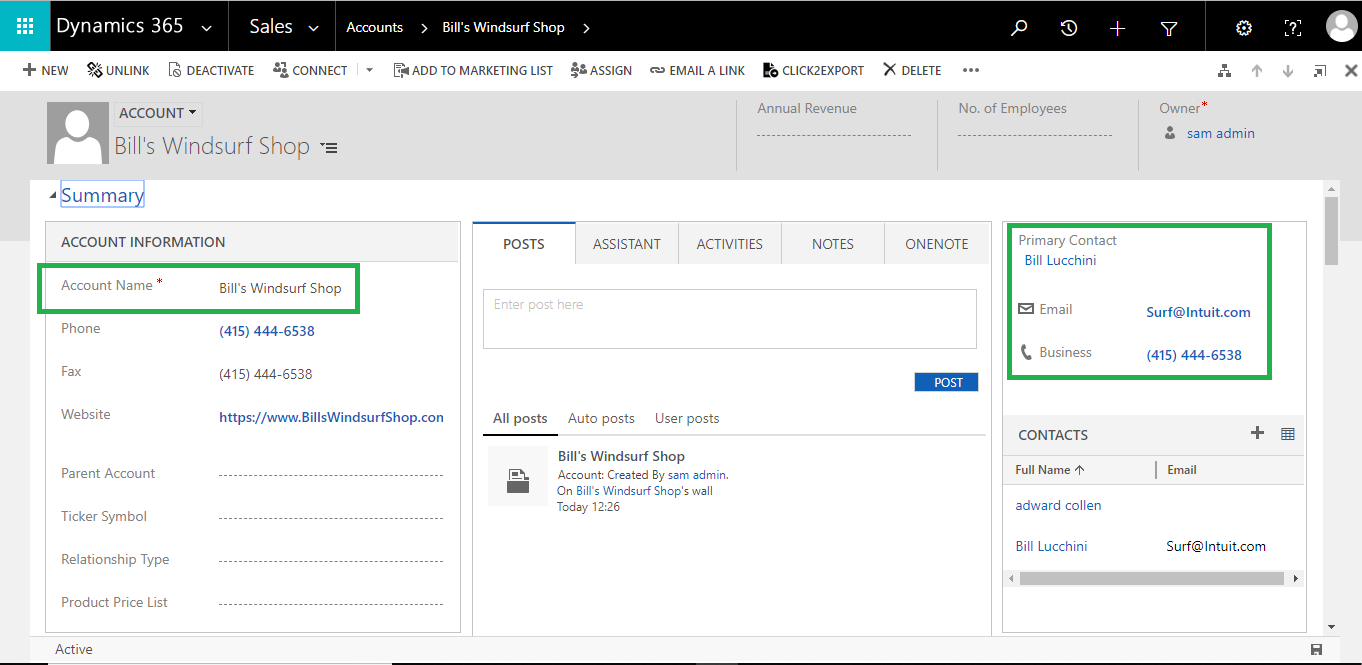
Task: Click the account image placeholder
Action: tap(78, 132)
